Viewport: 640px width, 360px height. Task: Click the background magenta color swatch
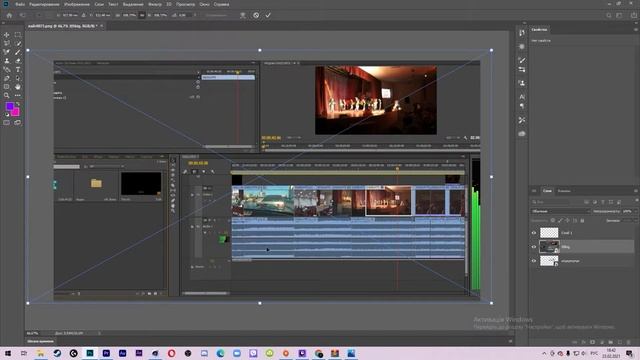click(x=16, y=112)
